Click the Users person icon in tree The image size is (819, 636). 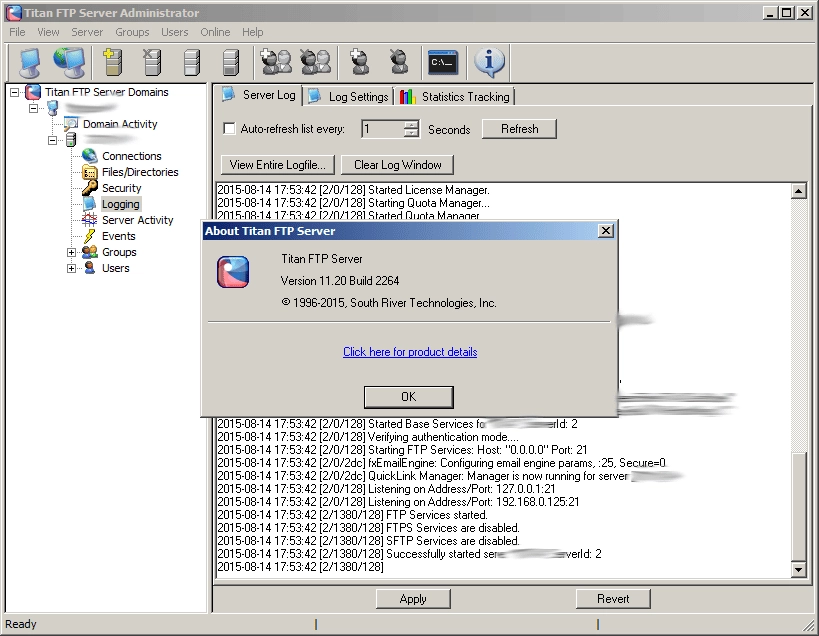coord(90,268)
